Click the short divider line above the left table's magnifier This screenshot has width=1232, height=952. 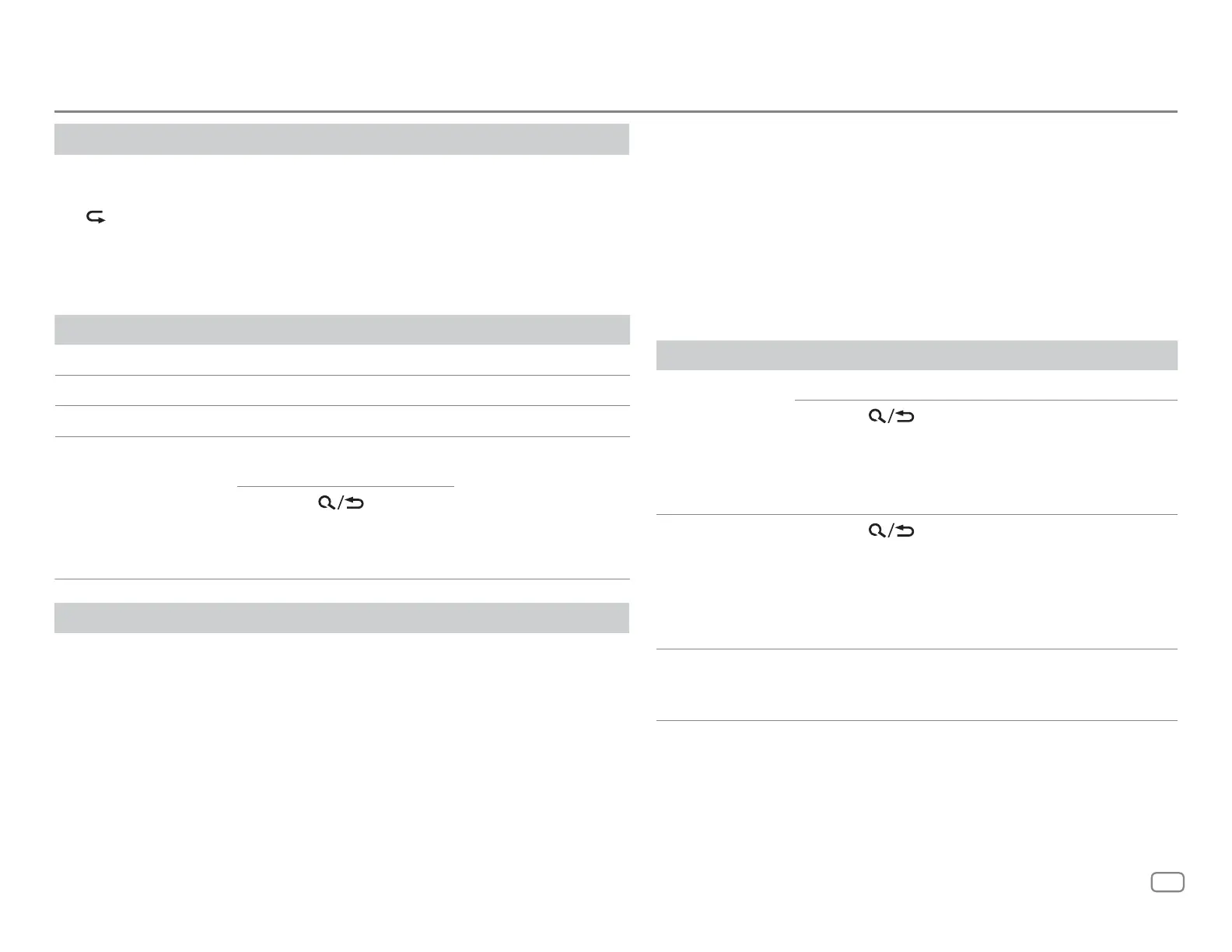pyautogui.click(x=345, y=487)
